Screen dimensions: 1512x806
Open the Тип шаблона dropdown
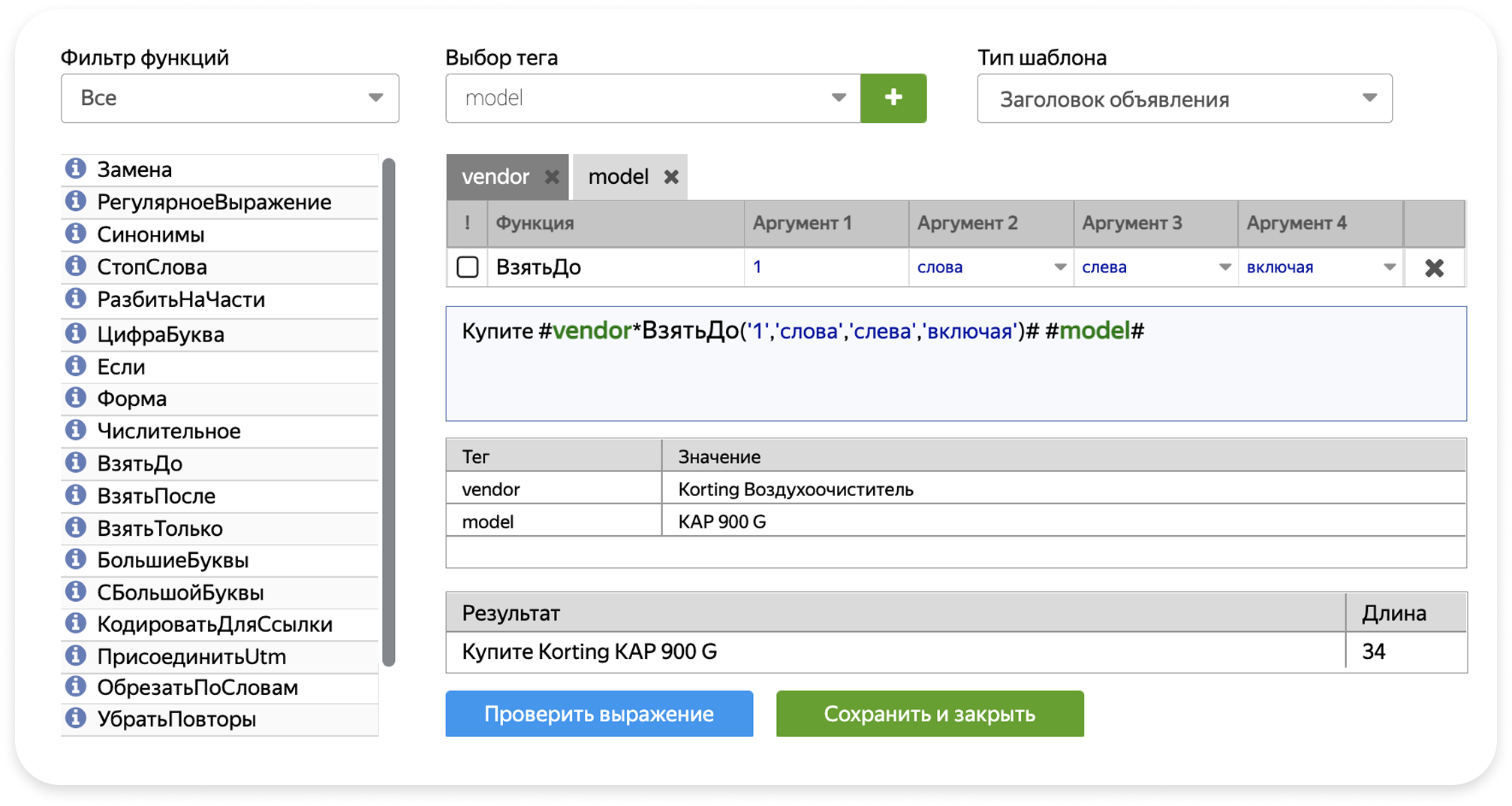click(1184, 98)
